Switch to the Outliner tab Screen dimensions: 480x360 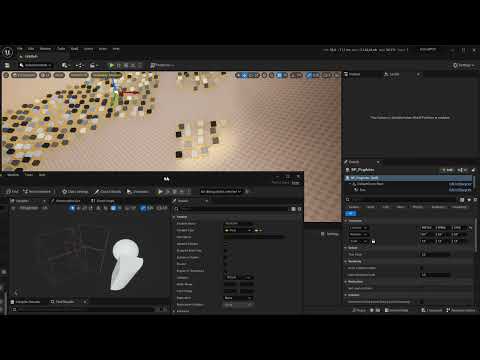354,74
